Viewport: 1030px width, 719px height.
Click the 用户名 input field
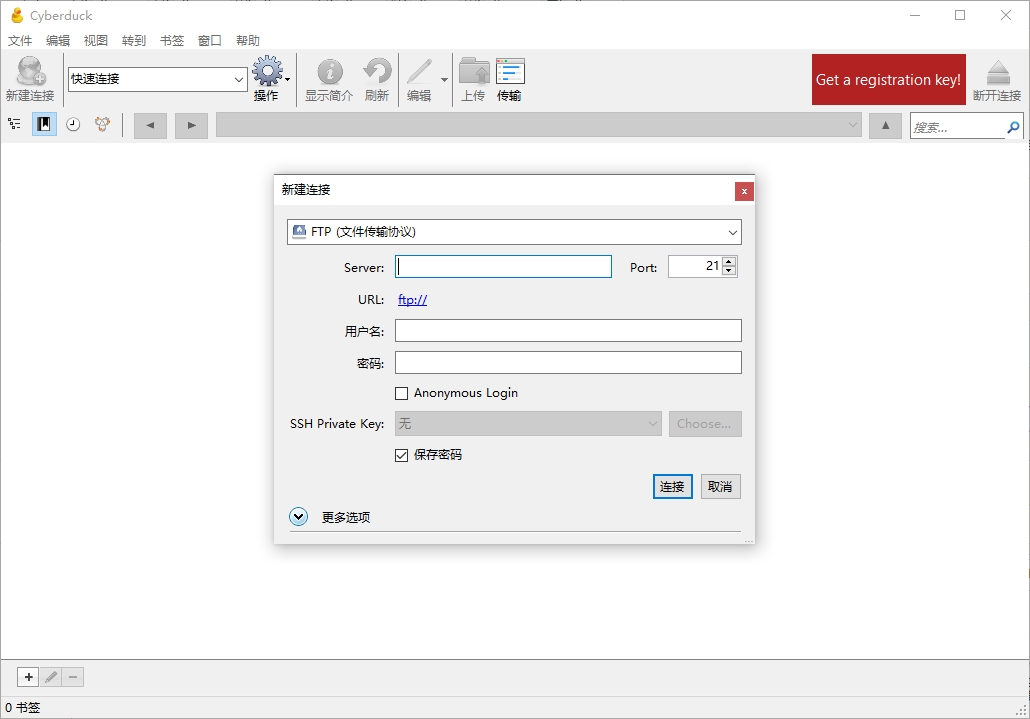pos(568,331)
